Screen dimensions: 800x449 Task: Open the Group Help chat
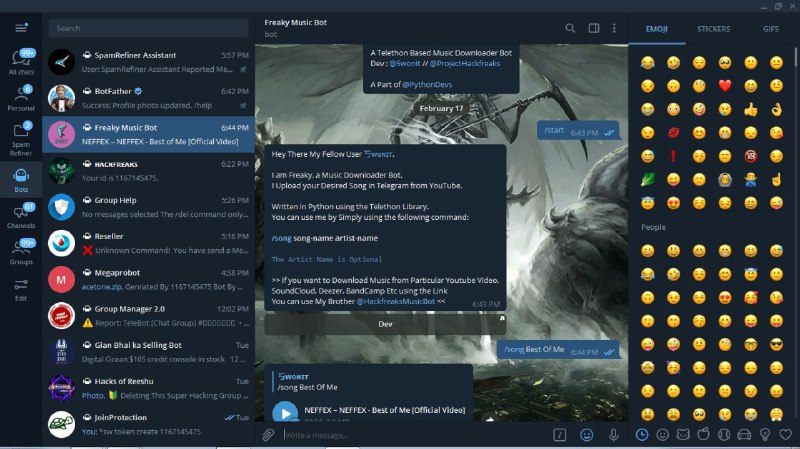tap(148, 207)
